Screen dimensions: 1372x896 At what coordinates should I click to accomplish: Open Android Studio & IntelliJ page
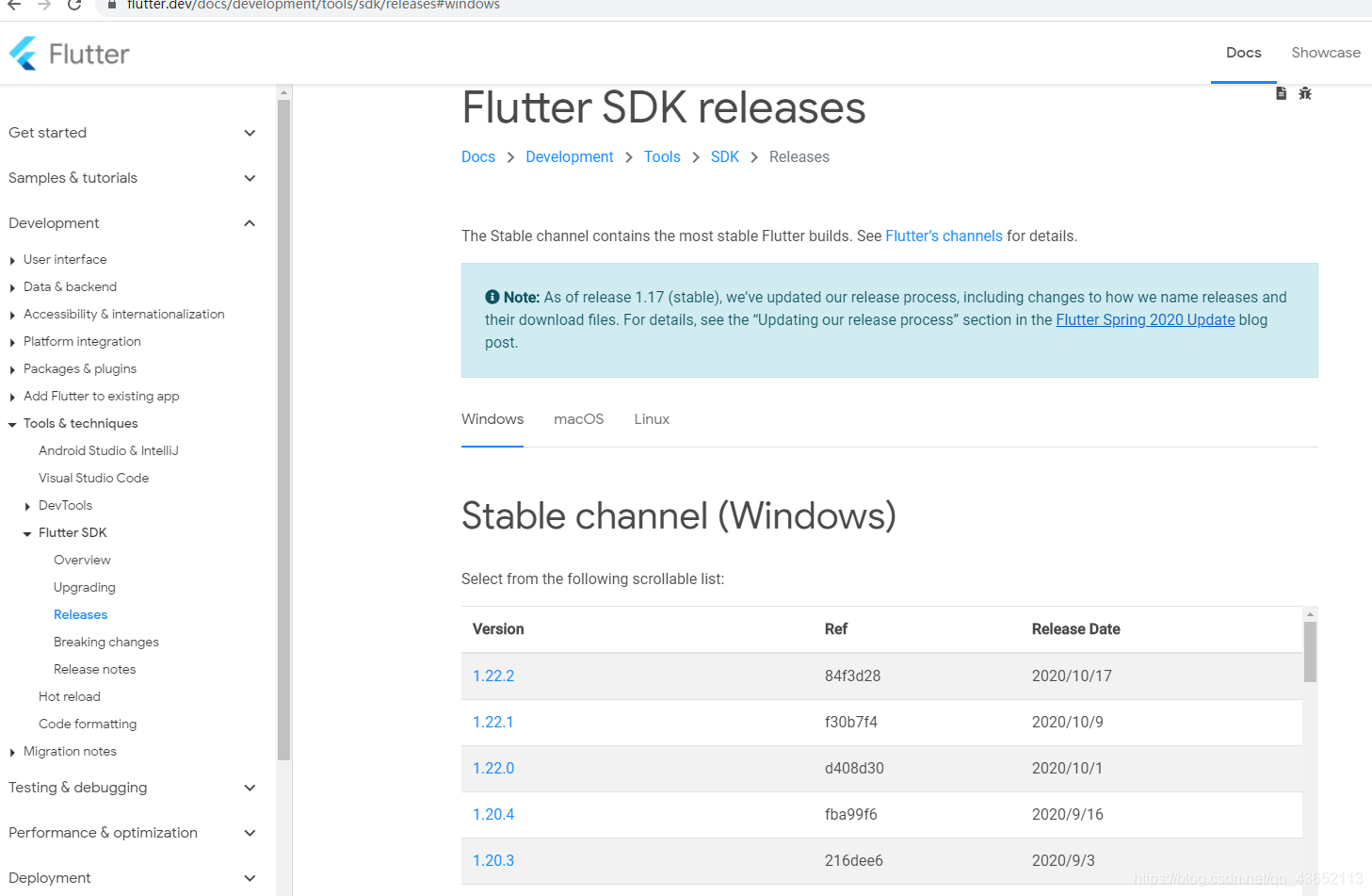point(108,451)
